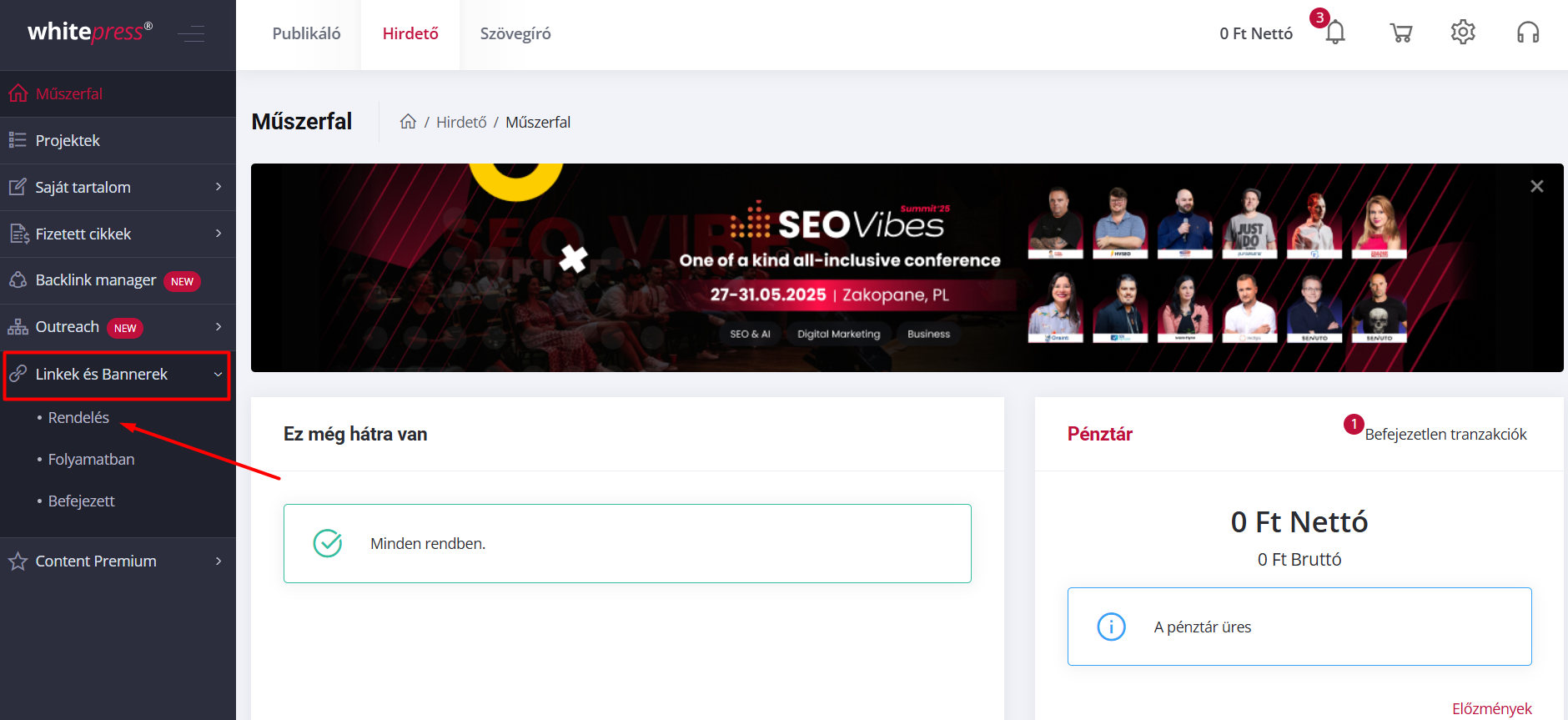Switch to Publikáló tab
This screenshot has height=720, width=1568.
point(306,34)
